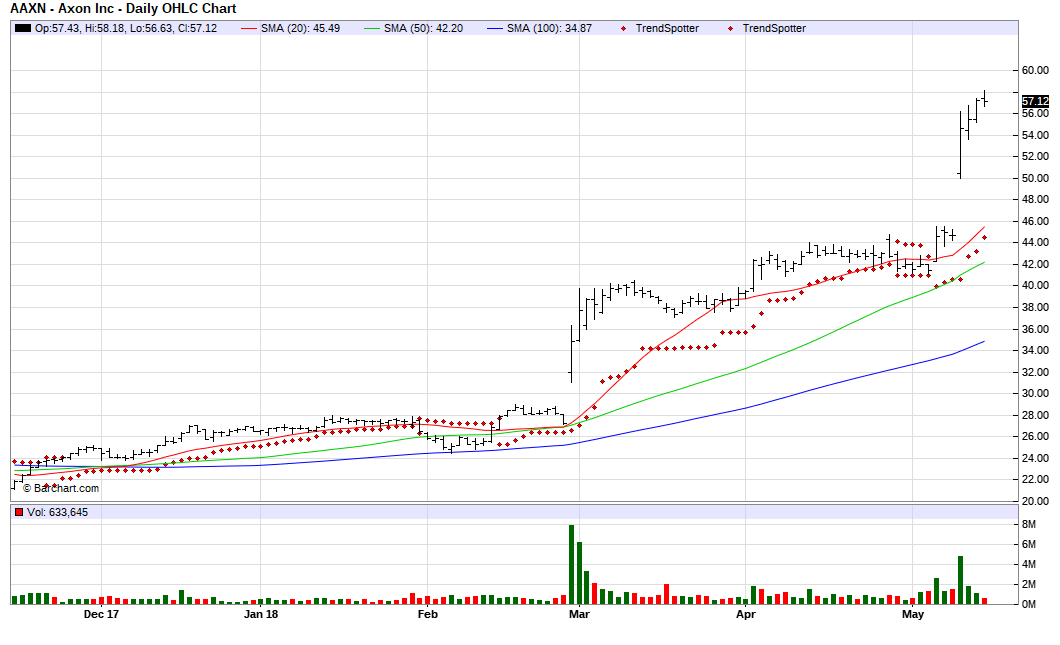Click the black OHLC legend swatch

23,28
